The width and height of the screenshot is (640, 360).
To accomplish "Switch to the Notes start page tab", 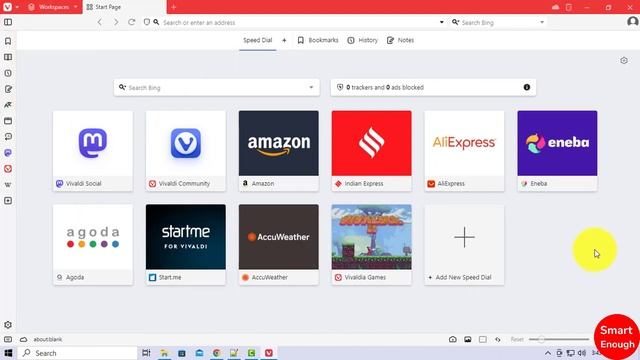I will tap(400, 40).
